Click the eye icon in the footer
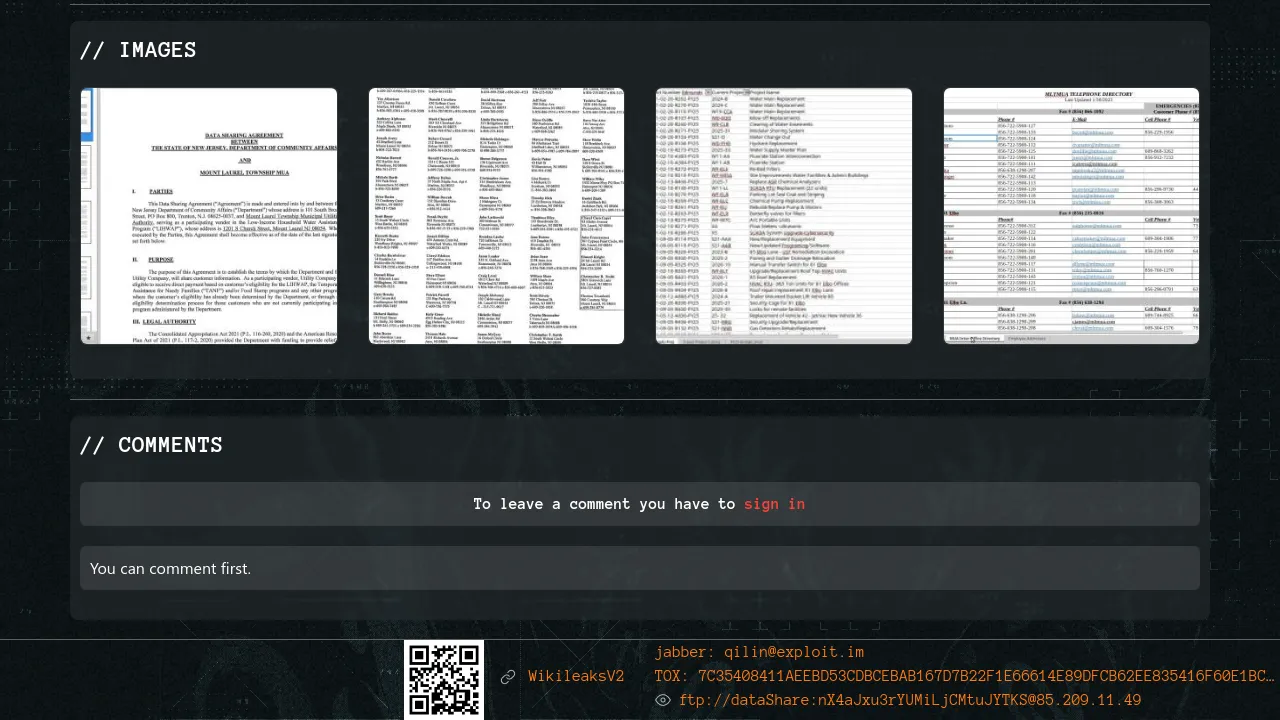Screen dimensions: 1280x720 [662, 700]
